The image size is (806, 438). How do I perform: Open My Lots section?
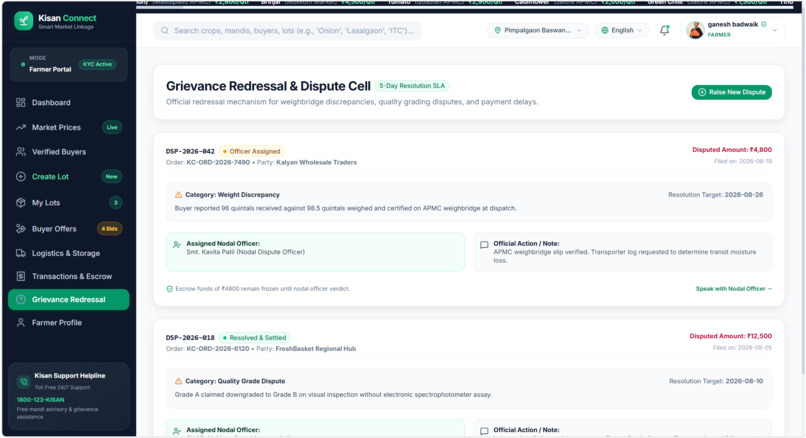68,203
